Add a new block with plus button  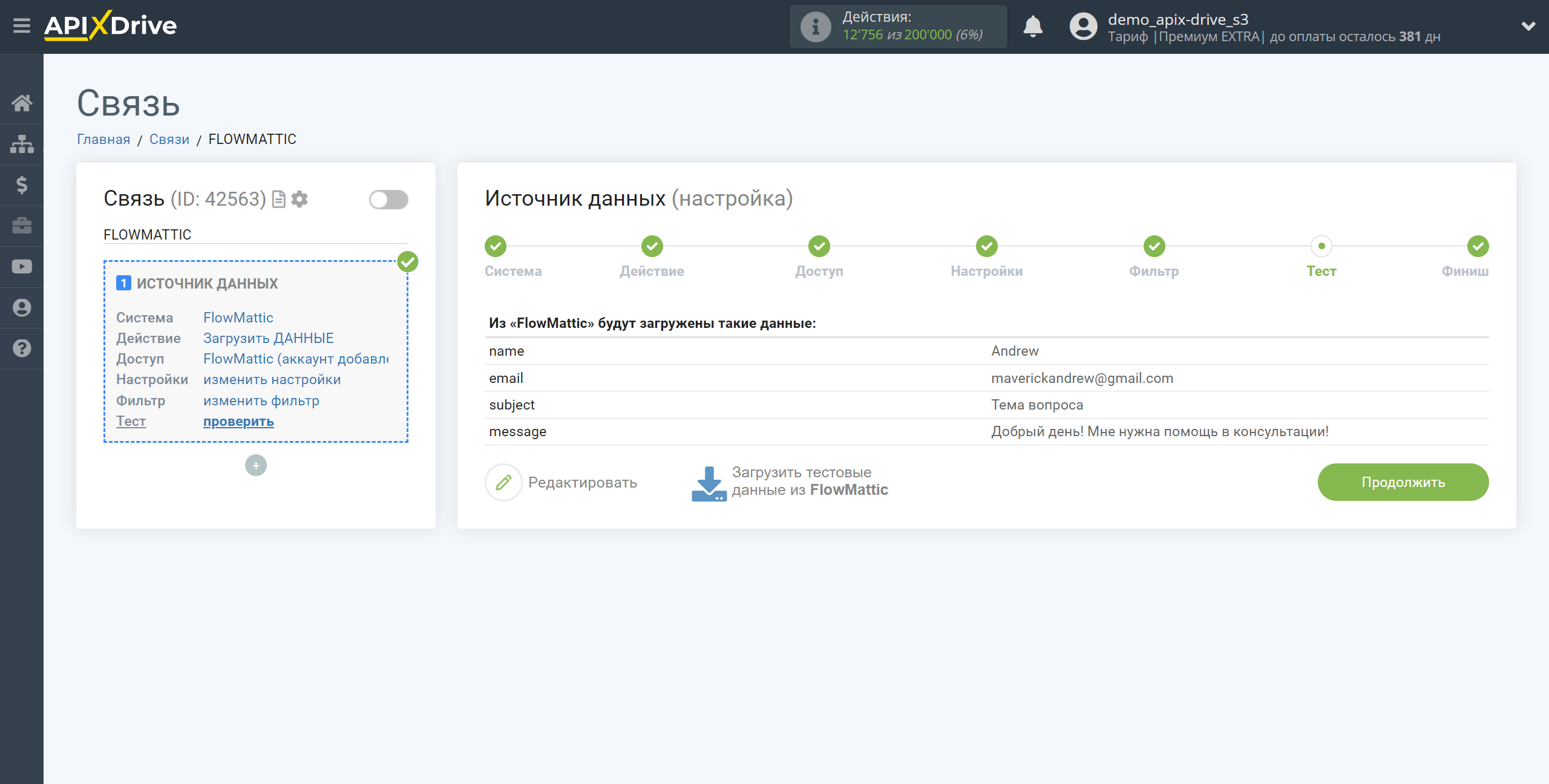pos(256,465)
